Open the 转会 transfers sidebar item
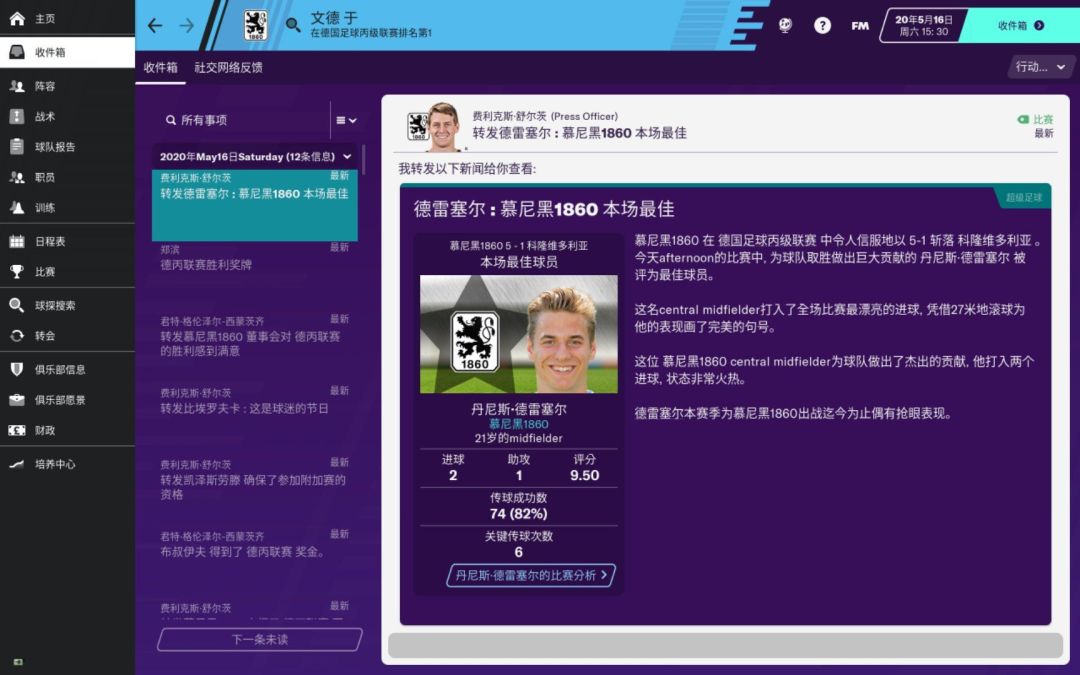Screen dimensions: 1080x675 click(67, 335)
